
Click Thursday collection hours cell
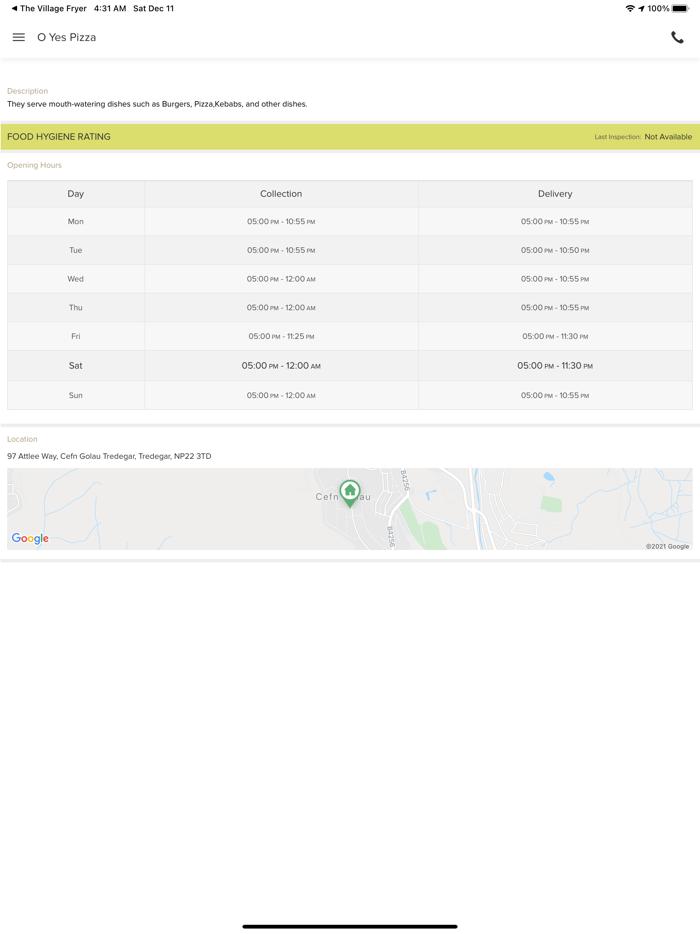pyautogui.click(x=281, y=307)
